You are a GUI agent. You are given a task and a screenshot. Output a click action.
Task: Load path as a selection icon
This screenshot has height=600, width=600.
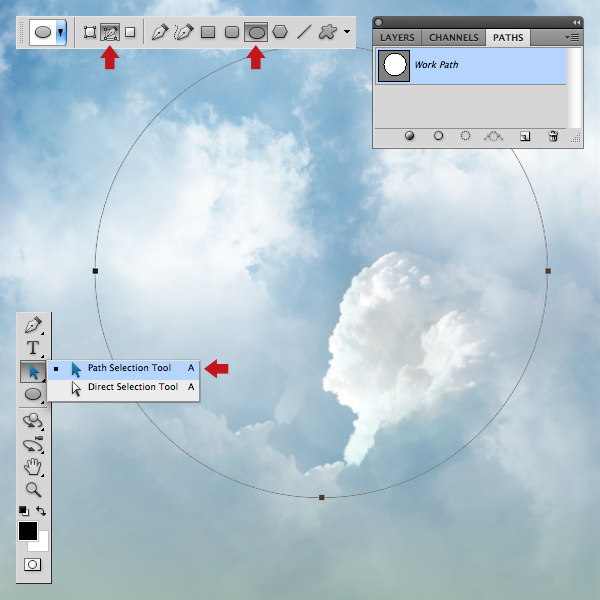tap(465, 136)
